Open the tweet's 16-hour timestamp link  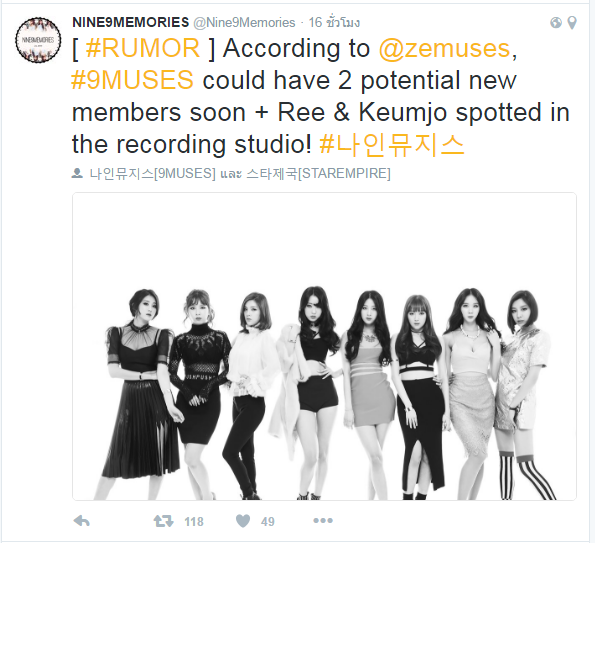[334, 22]
